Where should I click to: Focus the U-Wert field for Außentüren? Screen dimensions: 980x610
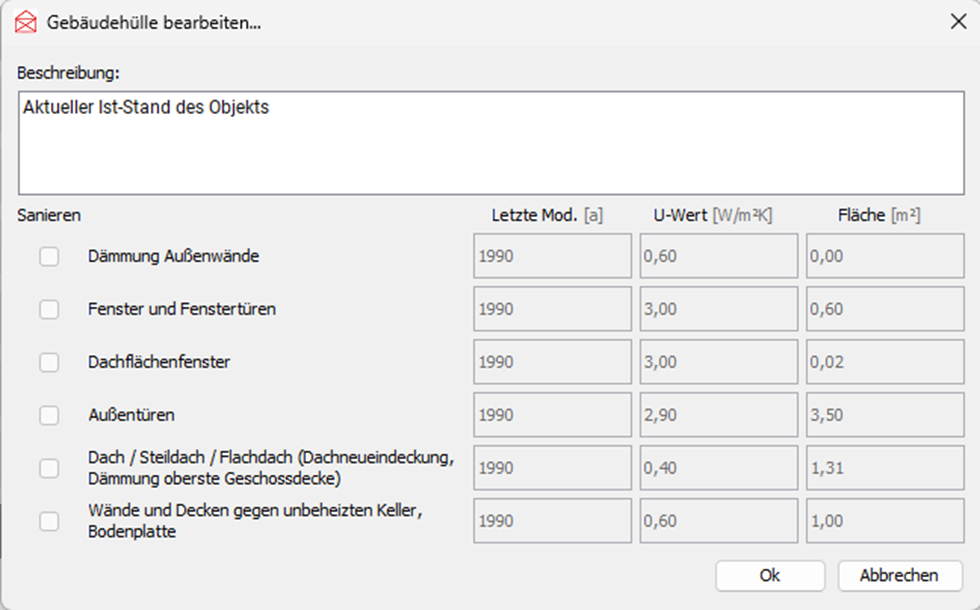[x=718, y=415]
